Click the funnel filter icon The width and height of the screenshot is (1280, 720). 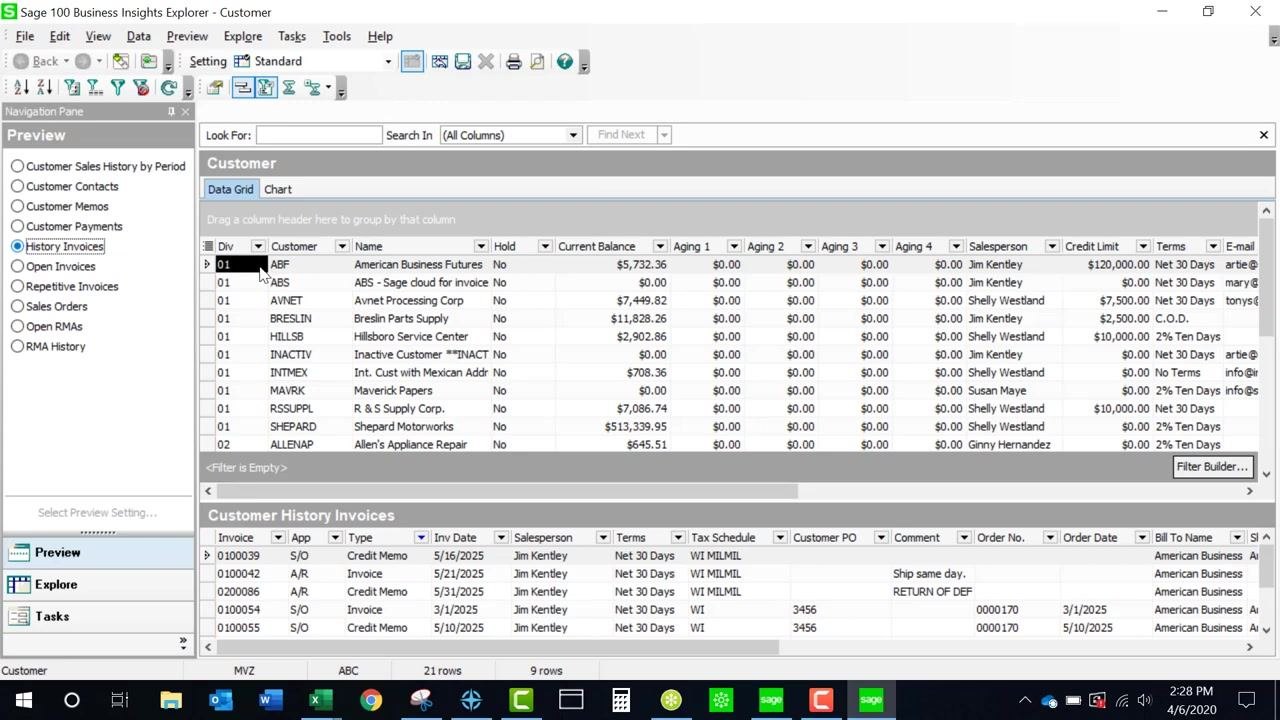pyautogui.click(x=118, y=88)
